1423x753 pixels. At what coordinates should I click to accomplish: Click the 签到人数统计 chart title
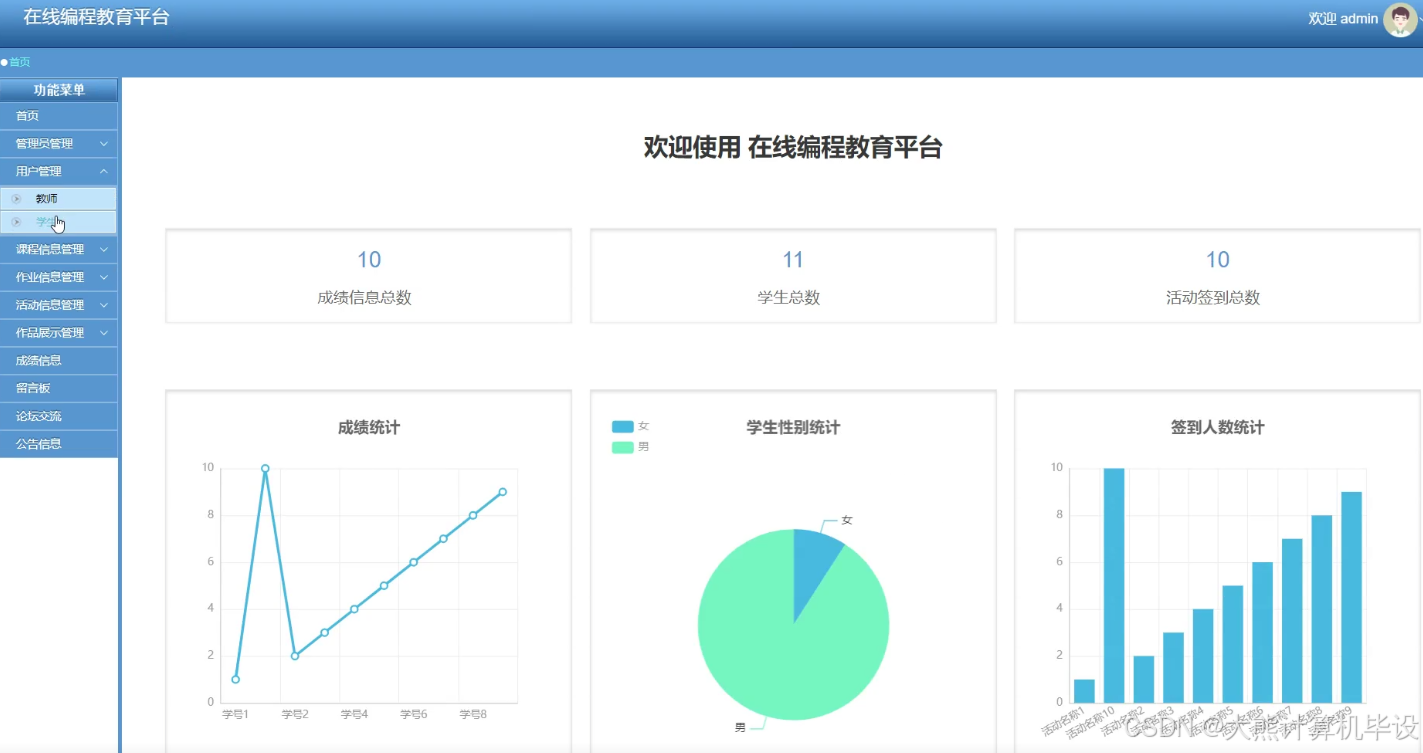(x=1217, y=428)
